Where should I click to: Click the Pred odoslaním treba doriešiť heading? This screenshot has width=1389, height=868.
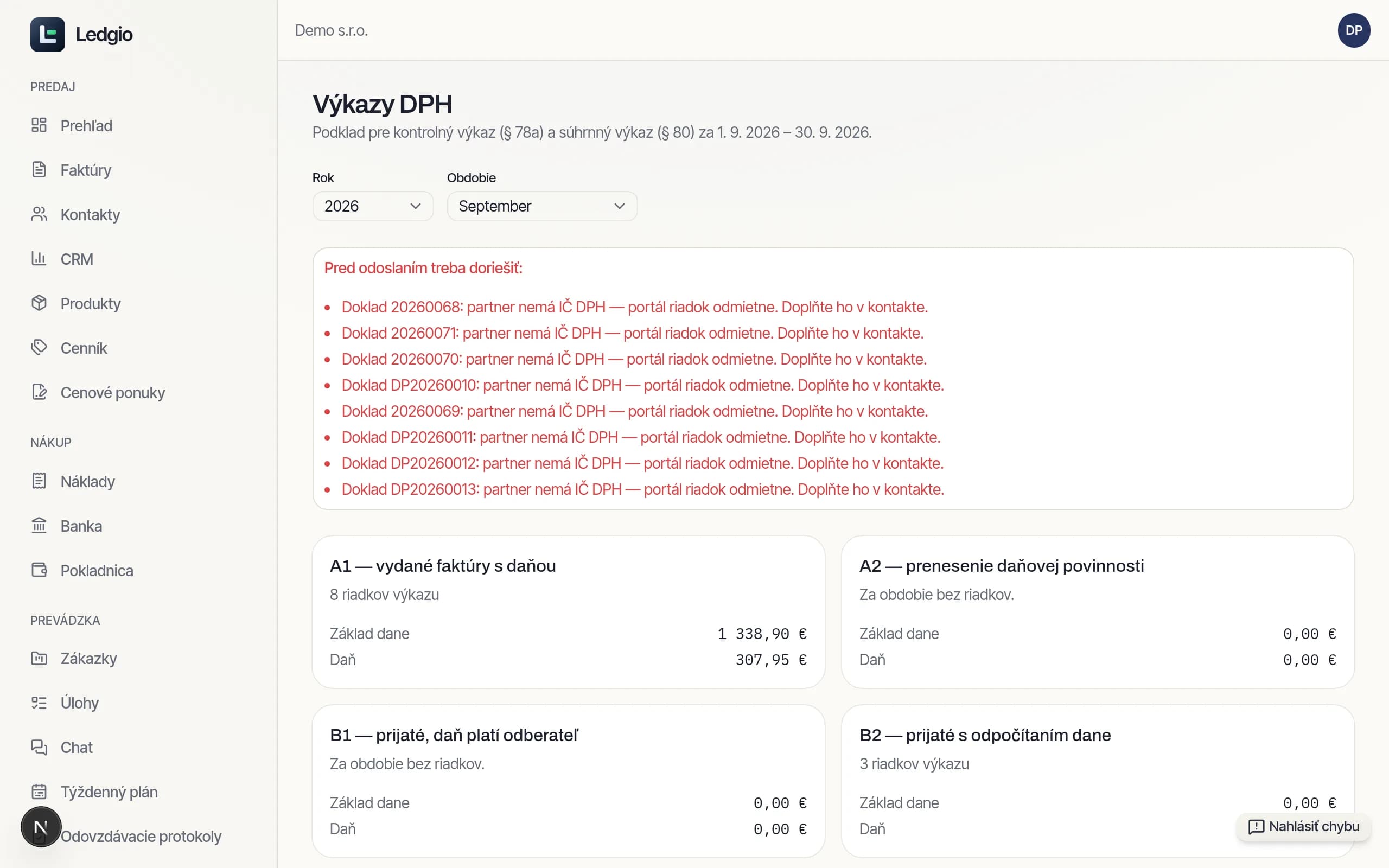coord(423,268)
